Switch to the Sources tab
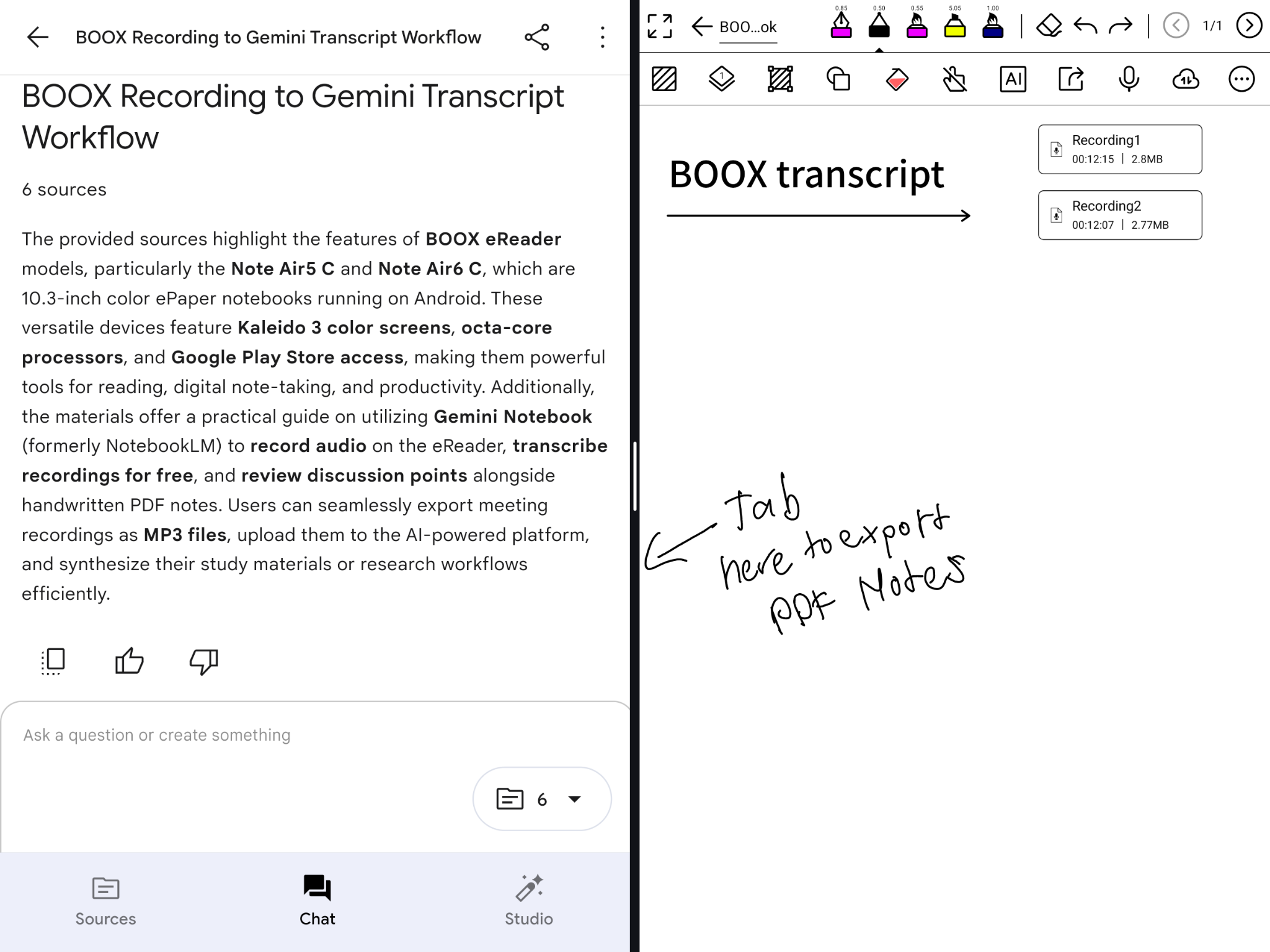 pos(105,902)
